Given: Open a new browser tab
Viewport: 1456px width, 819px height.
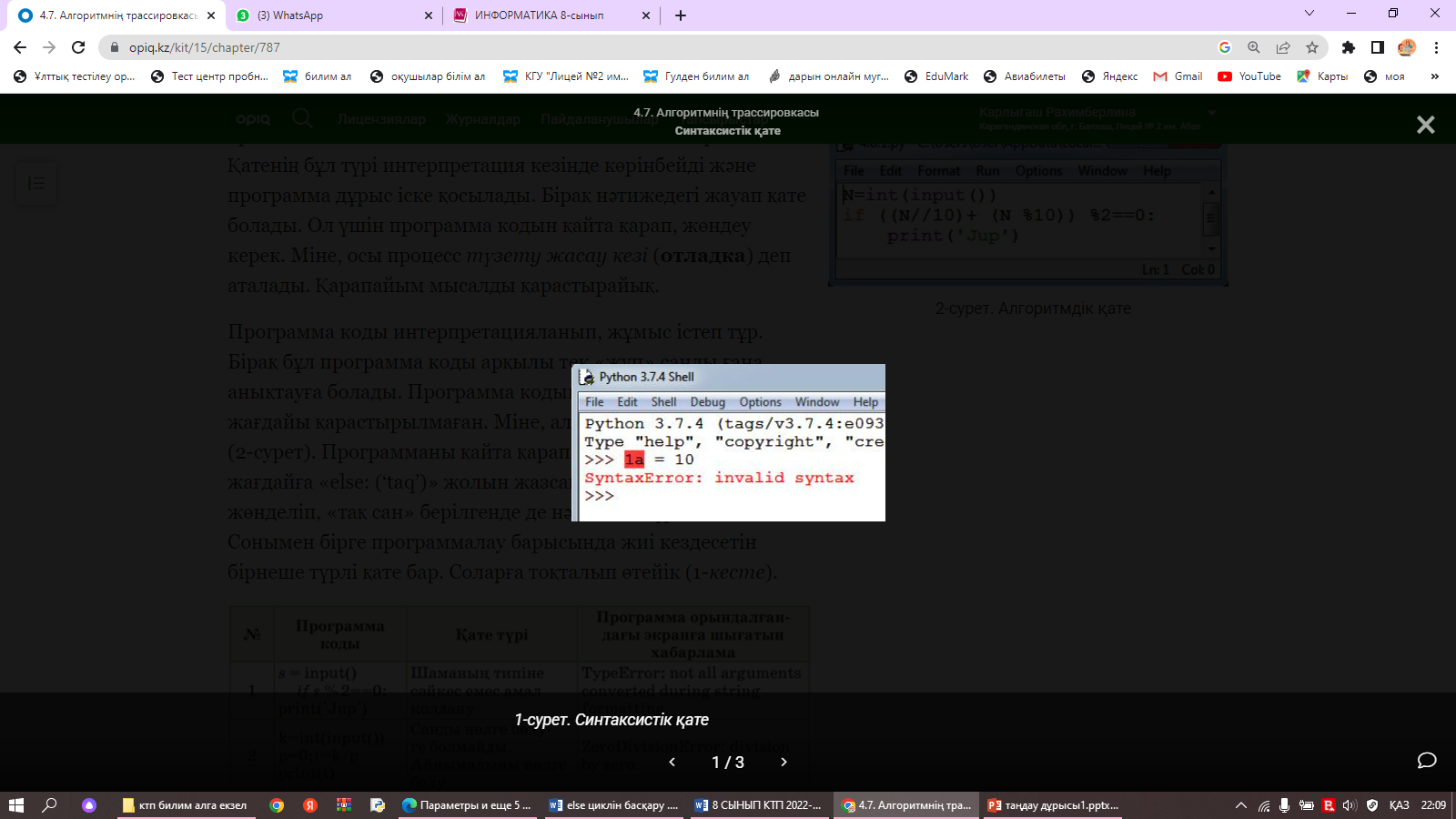Looking at the screenshot, I should [681, 15].
